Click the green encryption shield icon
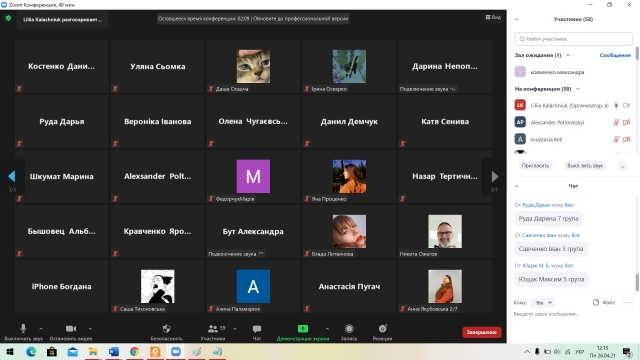Screen dimensions: 640x360 [x=8, y=18]
